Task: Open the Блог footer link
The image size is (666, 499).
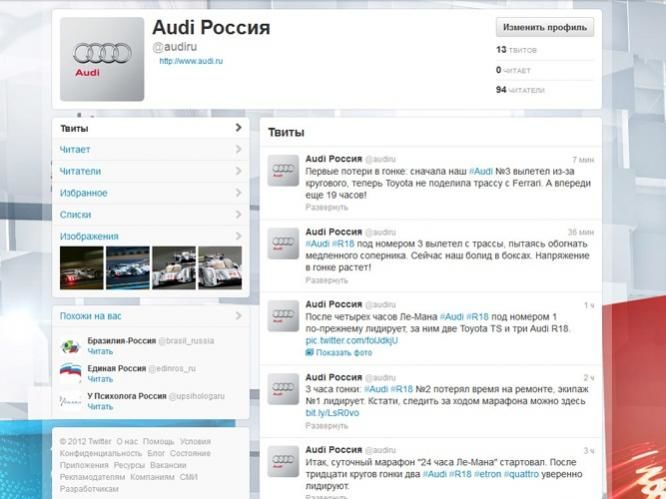Action: (156, 454)
